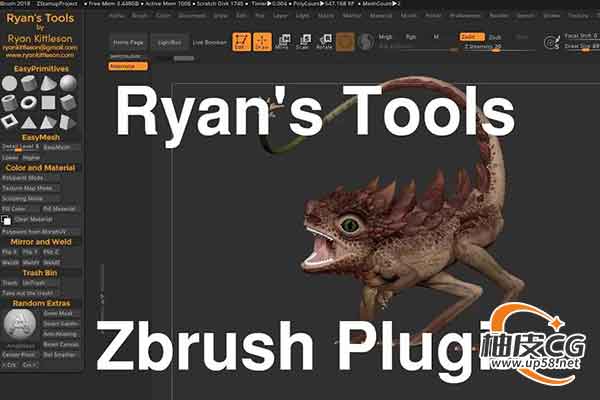Viewport: 600px width, 400px height.
Task: Insert the flat plane primitive
Action: coord(48,102)
